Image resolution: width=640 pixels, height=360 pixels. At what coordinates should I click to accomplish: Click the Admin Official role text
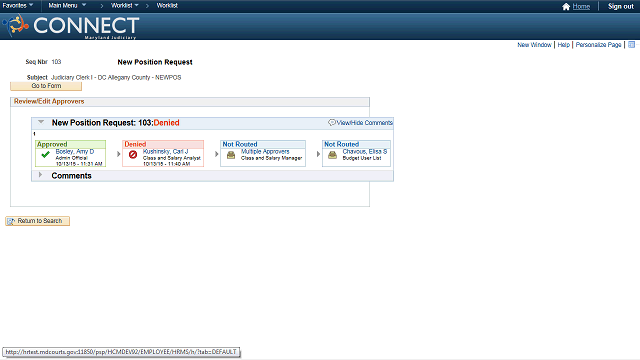[71, 158]
